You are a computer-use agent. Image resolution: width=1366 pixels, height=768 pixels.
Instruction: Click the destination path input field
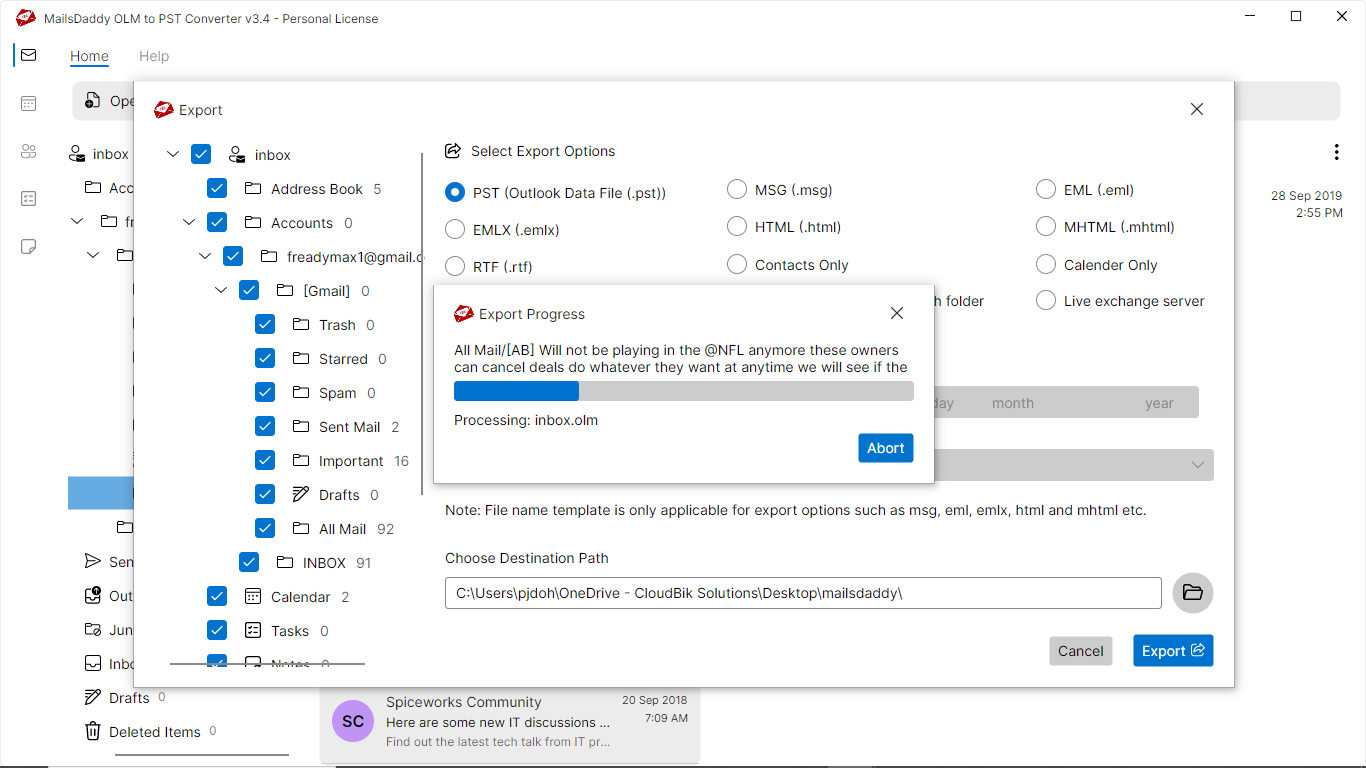click(x=803, y=593)
